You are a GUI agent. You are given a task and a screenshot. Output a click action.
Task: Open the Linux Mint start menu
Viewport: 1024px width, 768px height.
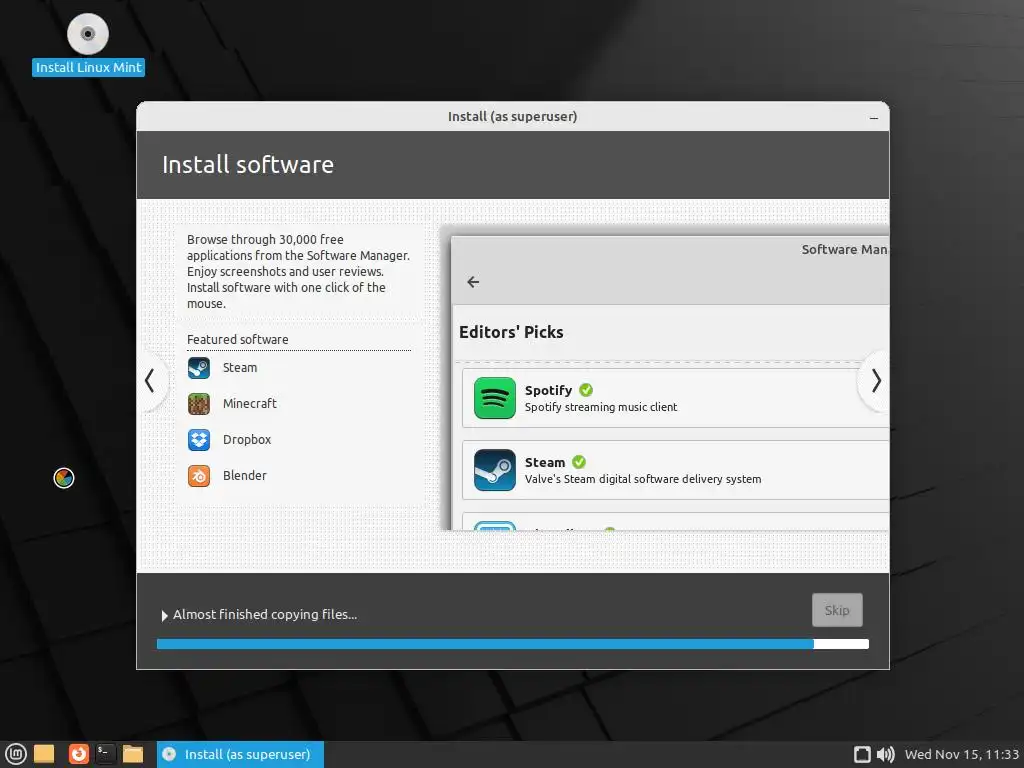coord(16,754)
